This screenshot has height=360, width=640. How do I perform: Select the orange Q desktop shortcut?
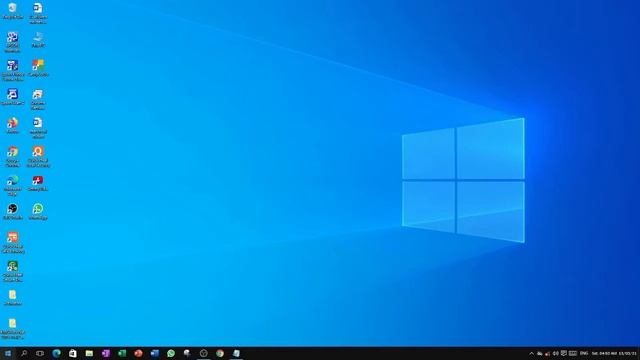tap(38, 157)
